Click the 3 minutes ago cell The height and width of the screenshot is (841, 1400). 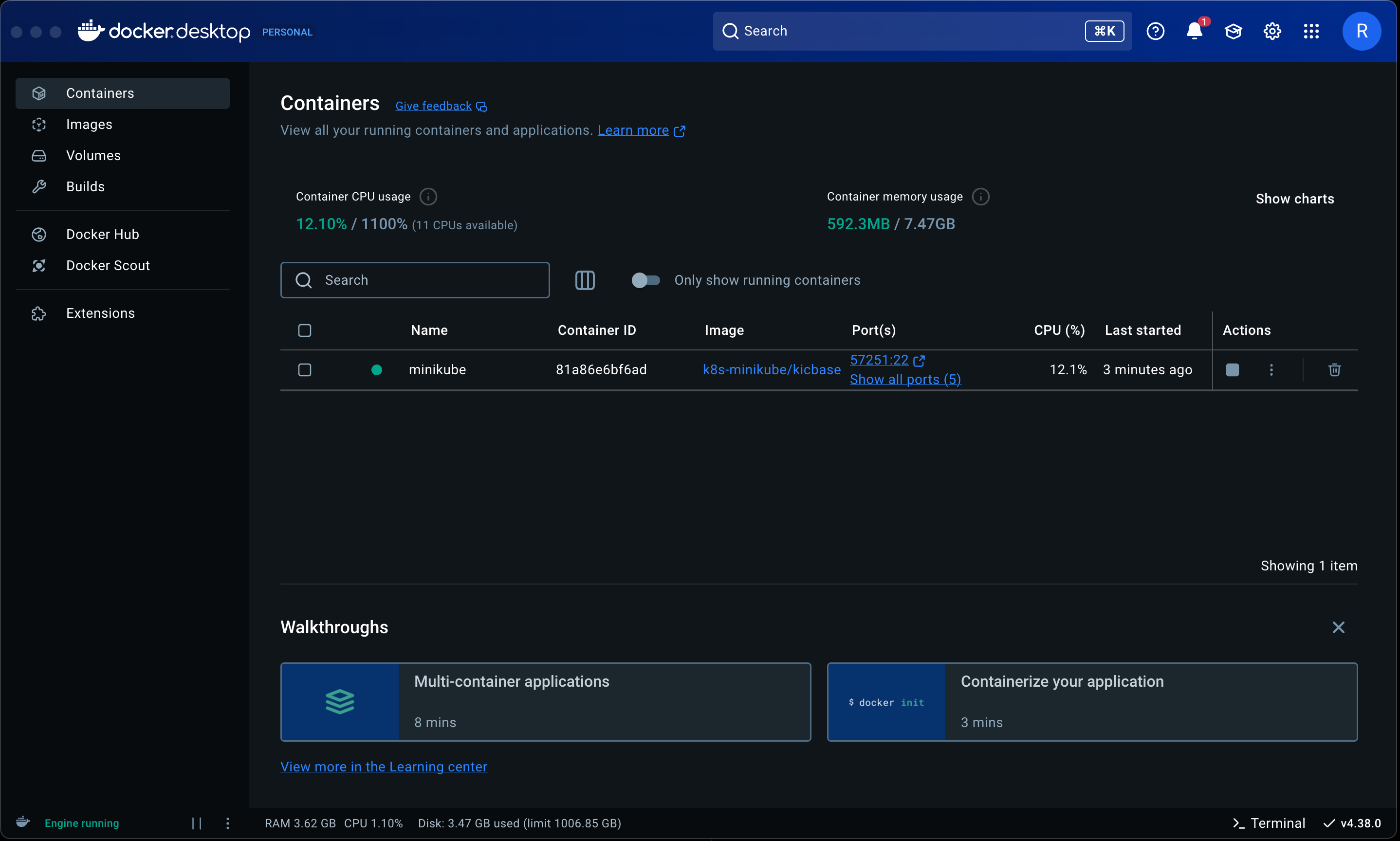pyautogui.click(x=1147, y=370)
